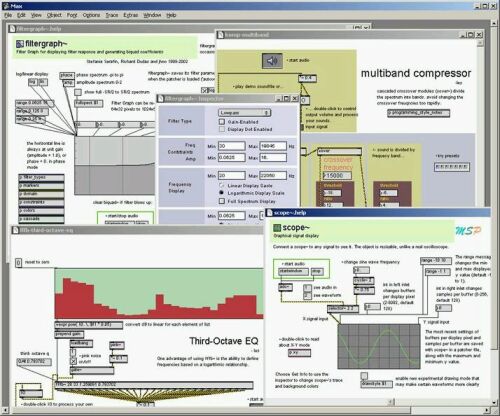Screen dimensions: 500x416
Task: Check the Full Spectrum Display checkbox
Action: point(222,201)
